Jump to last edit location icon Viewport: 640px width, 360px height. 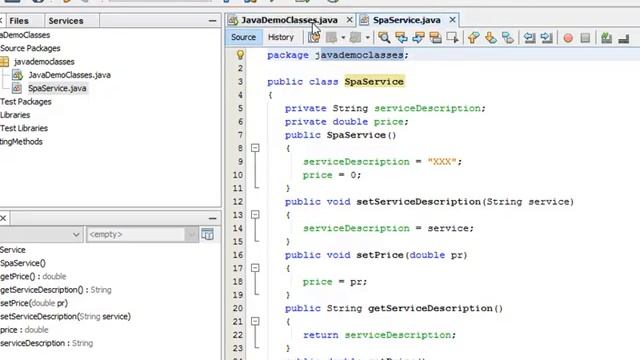point(314,38)
